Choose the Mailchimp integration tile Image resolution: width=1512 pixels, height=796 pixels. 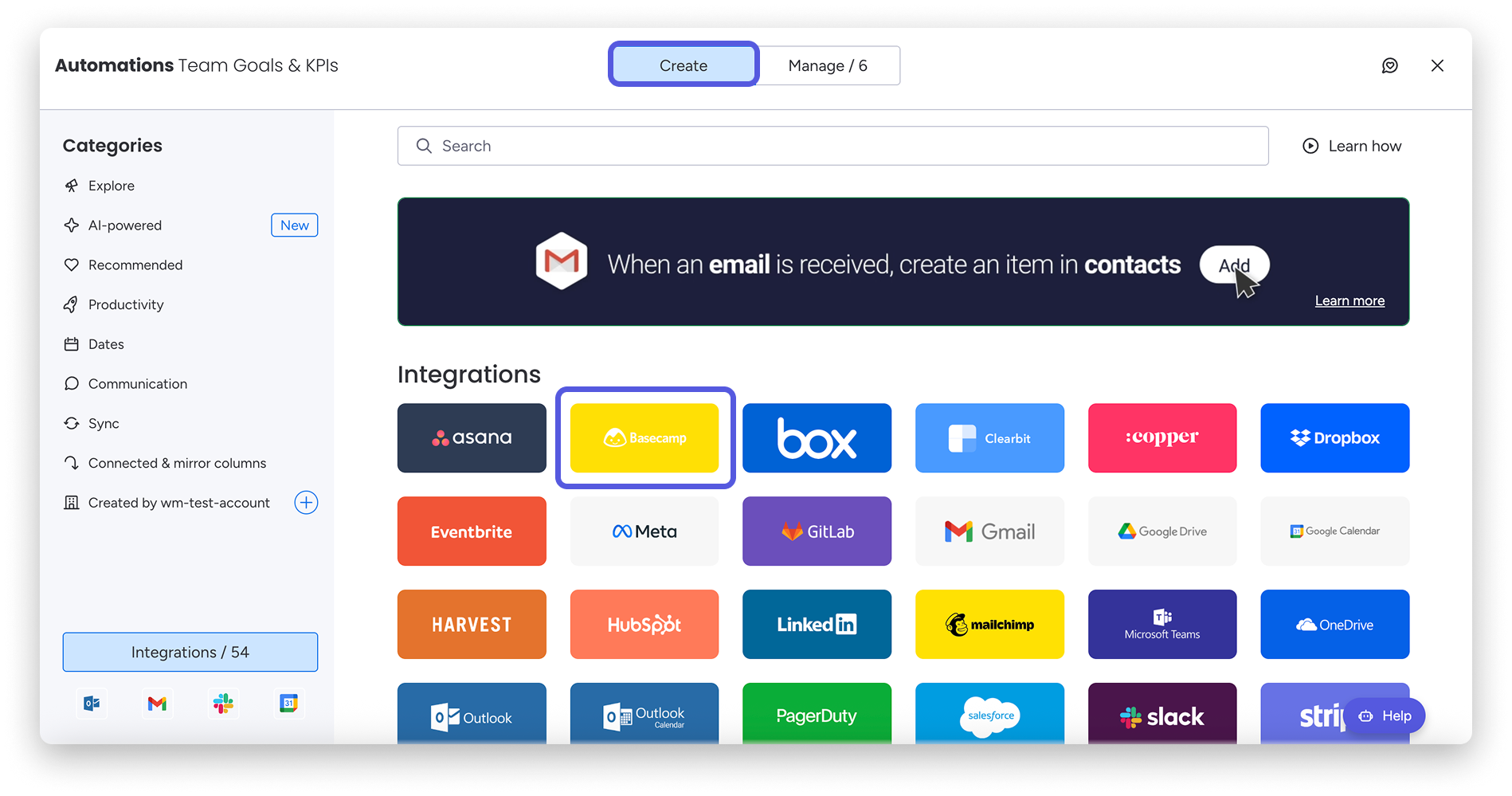[x=989, y=624]
